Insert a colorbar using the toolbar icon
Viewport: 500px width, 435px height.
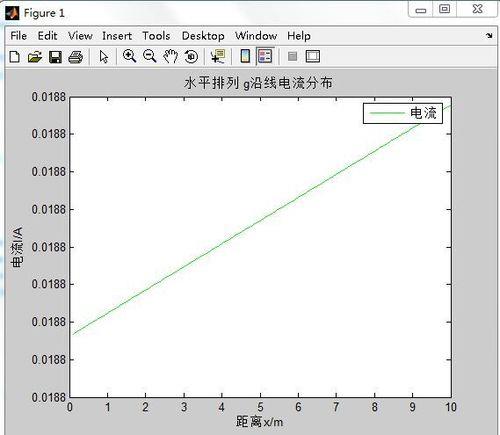point(245,56)
